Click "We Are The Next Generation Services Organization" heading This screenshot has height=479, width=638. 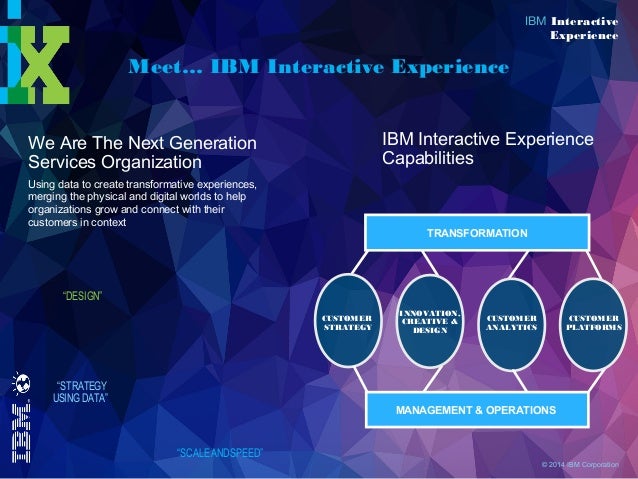point(142,152)
